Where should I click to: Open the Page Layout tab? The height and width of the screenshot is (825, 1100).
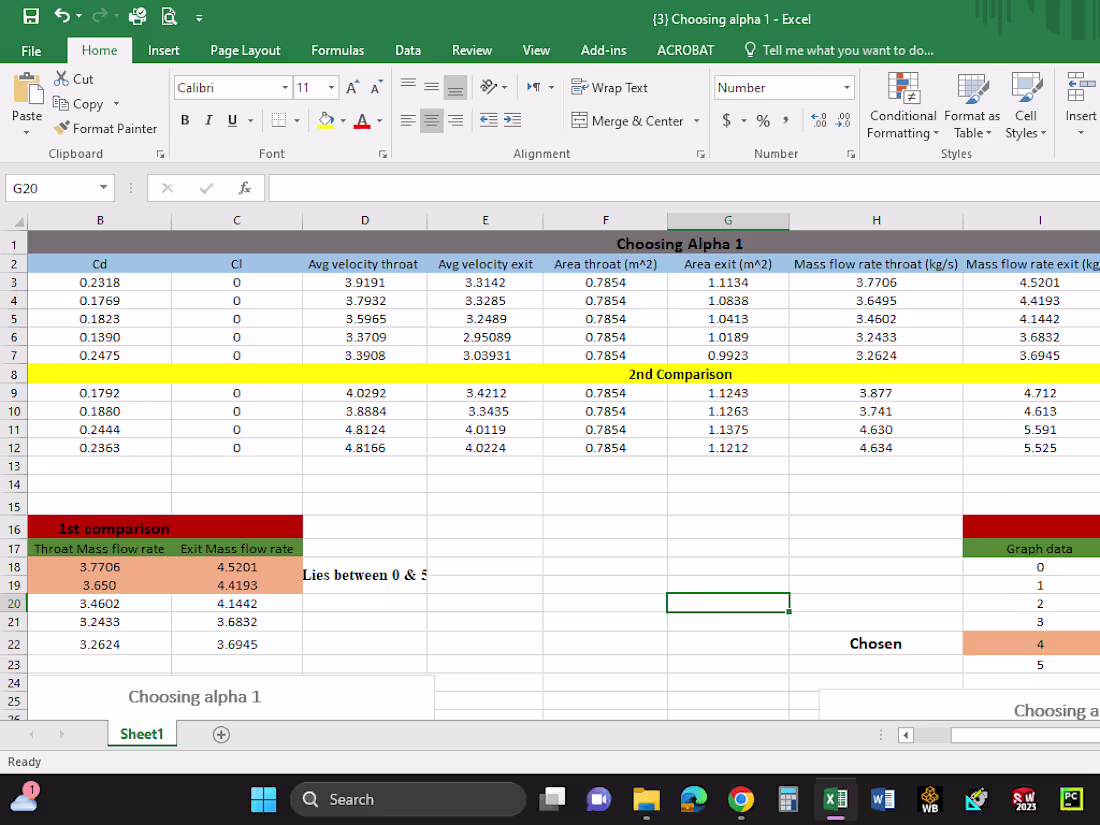245,50
